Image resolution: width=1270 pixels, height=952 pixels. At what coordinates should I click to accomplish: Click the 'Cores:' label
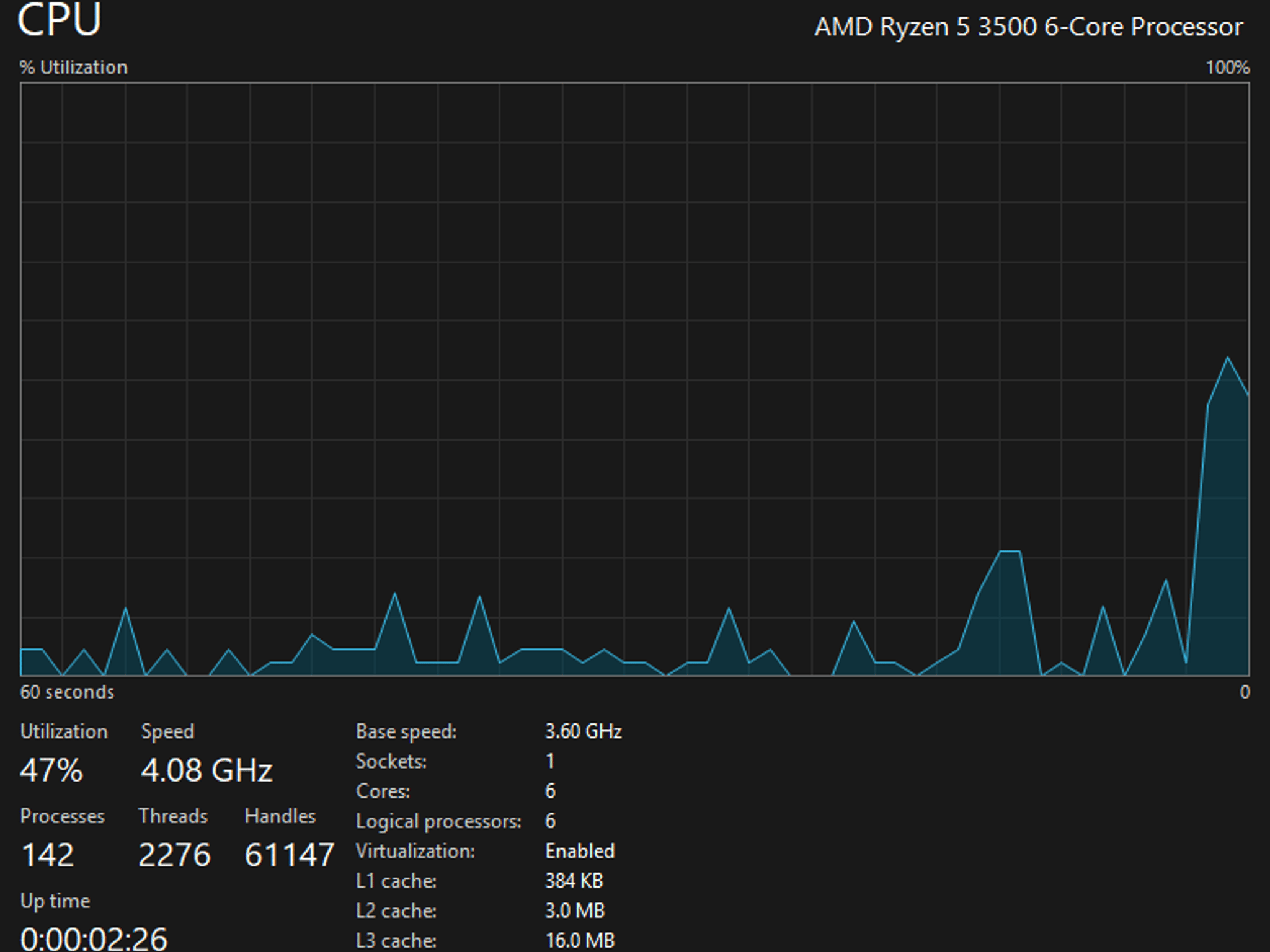(x=383, y=791)
